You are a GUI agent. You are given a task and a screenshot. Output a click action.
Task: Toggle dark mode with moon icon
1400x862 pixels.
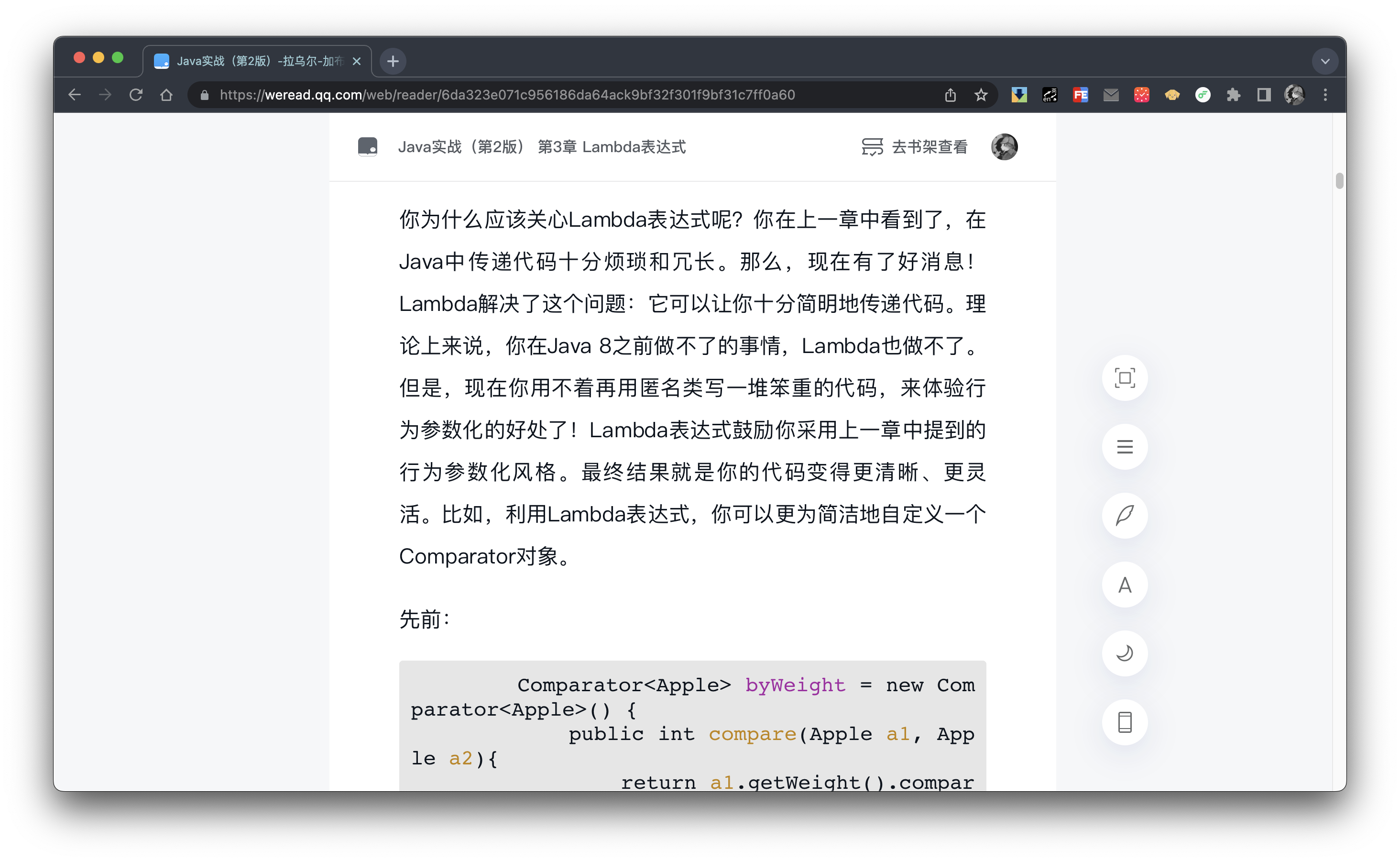click(1124, 653)
